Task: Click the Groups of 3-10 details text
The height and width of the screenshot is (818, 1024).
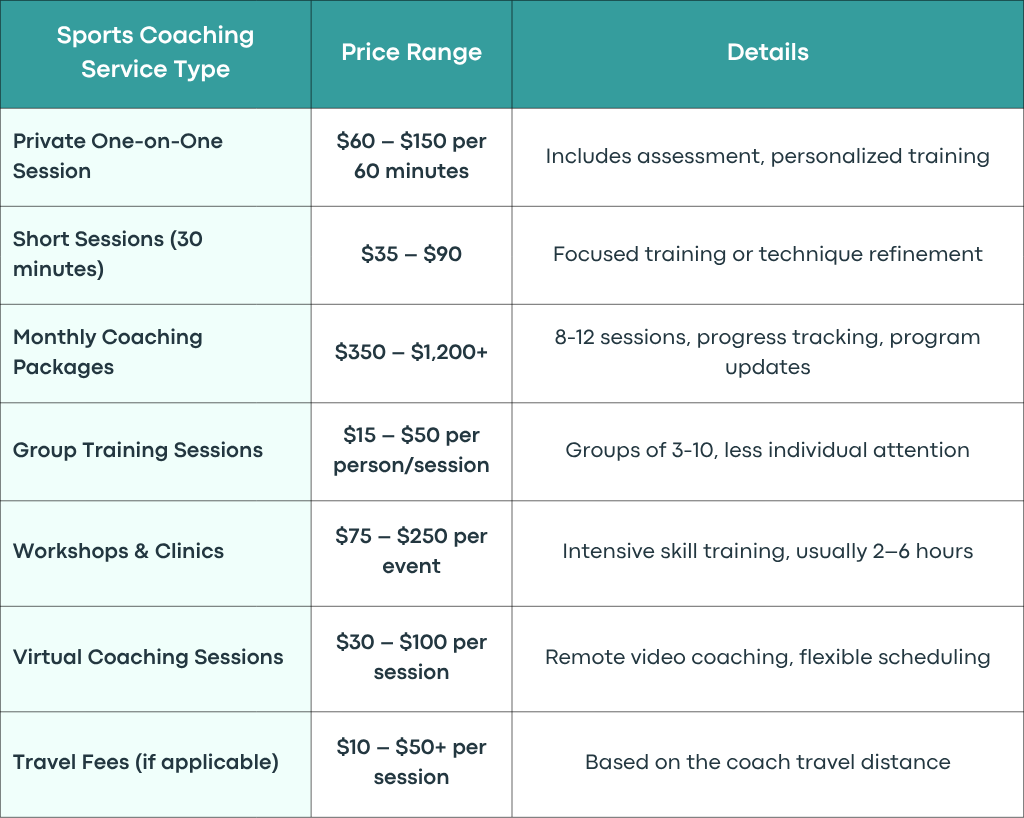Action: coord(768,450)
